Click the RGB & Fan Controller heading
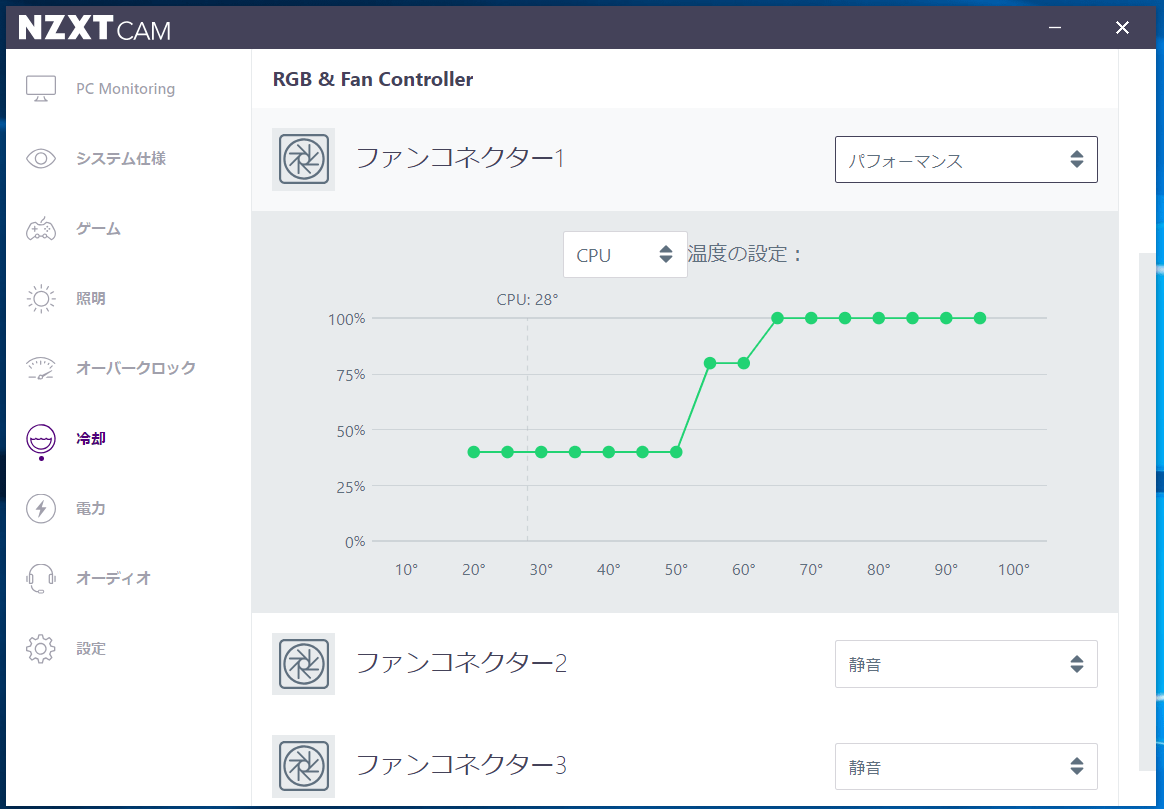The width and height of the screenshot is (1164, 809). click(x=373, y=79)
